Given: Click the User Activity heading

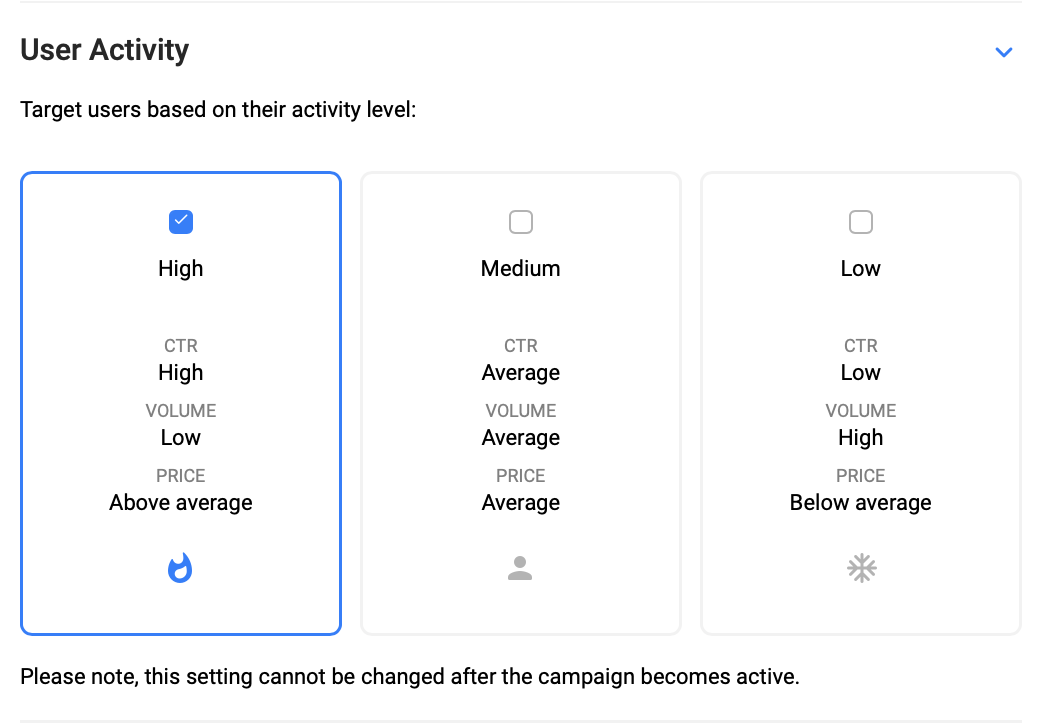Looking at the screenshot, I should point(105,50).
